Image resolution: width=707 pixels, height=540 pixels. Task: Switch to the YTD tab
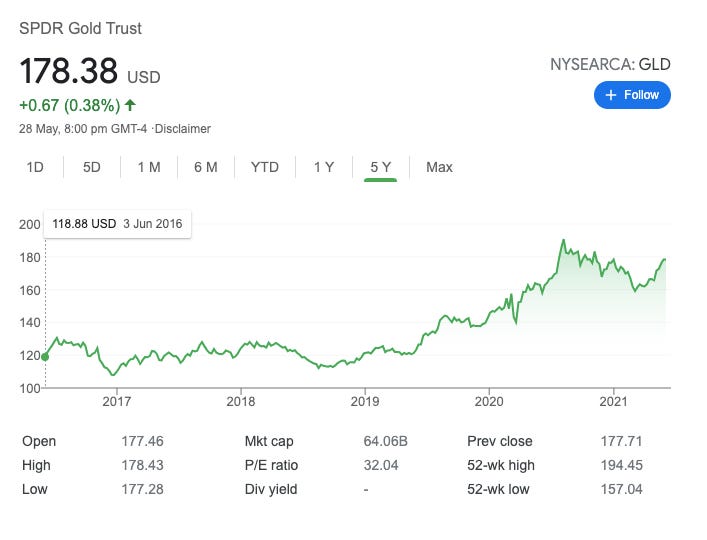point(265,167)
